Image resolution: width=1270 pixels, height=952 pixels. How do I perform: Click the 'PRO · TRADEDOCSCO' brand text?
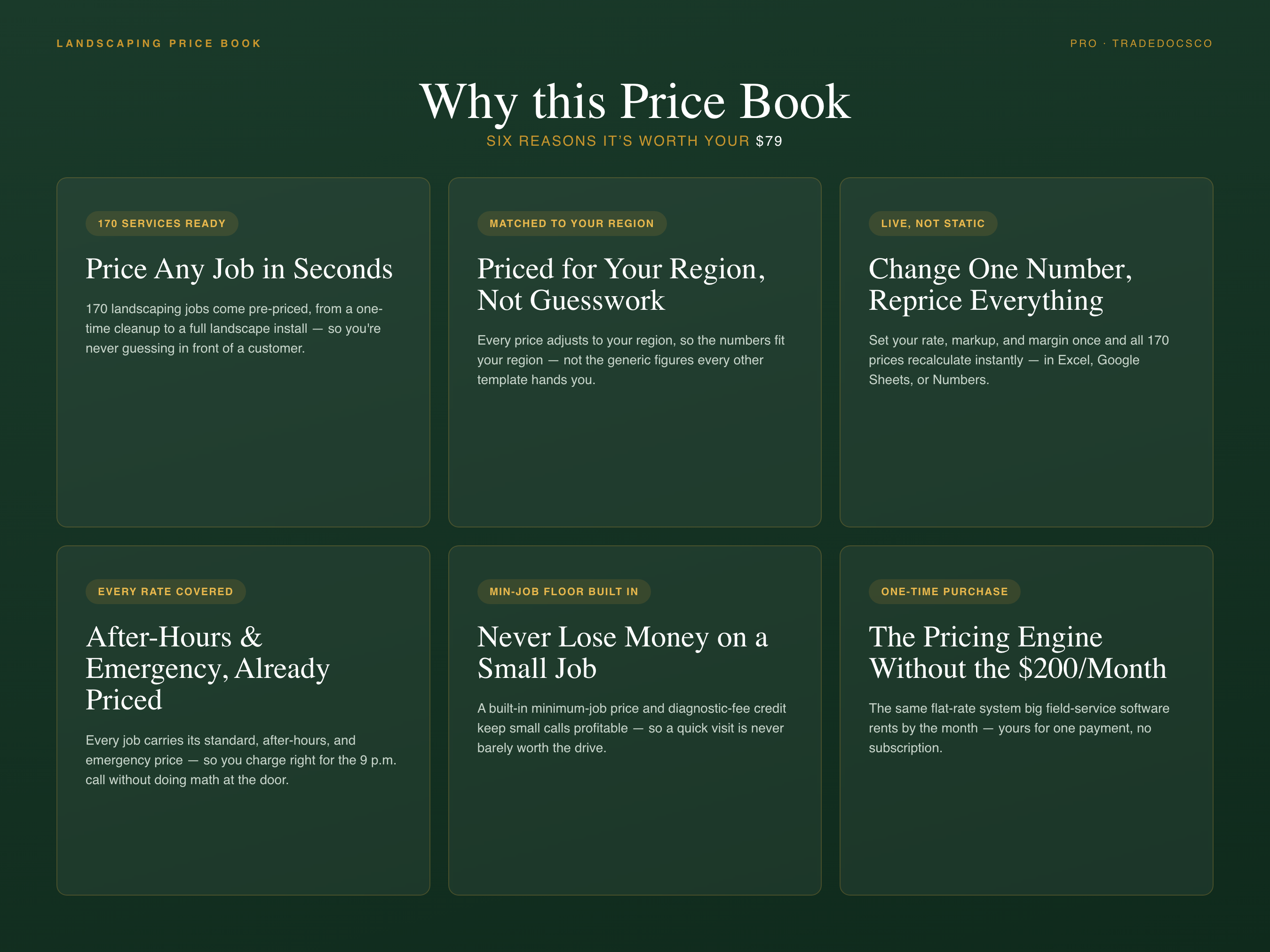click(x=1141, y=44)
